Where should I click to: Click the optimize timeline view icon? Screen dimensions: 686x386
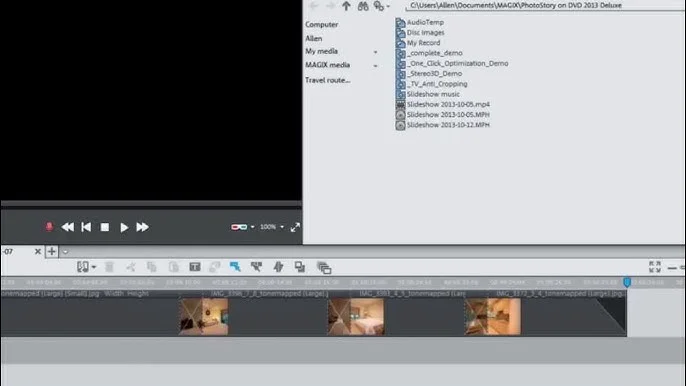pos(655,267)
